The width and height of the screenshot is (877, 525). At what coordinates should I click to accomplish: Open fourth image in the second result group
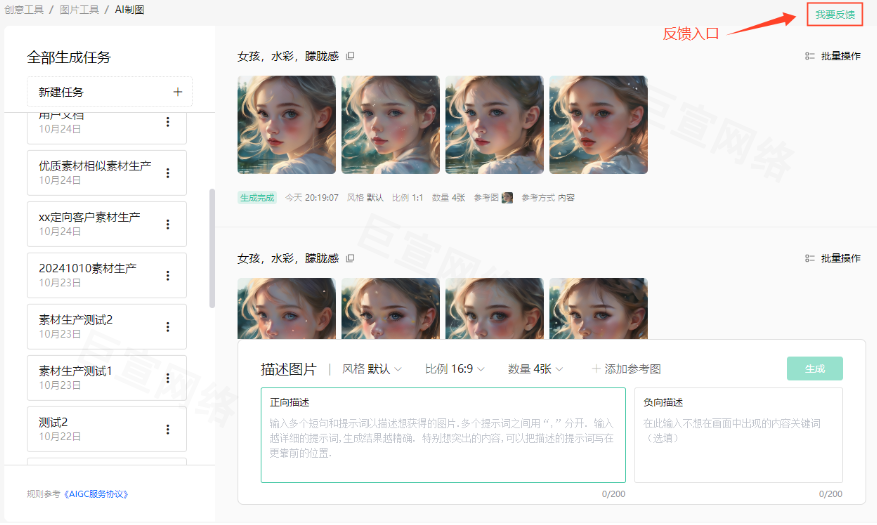(x=598, y=309)
